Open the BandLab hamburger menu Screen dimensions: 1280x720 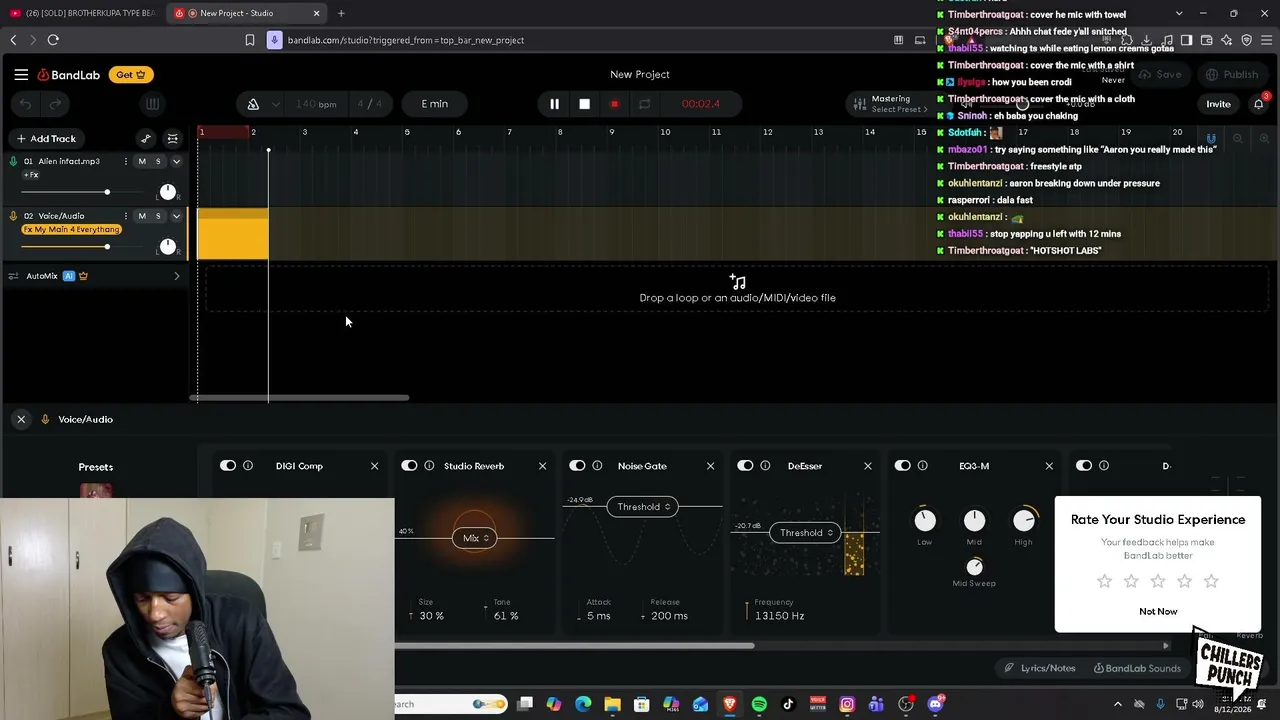point(21,75)
